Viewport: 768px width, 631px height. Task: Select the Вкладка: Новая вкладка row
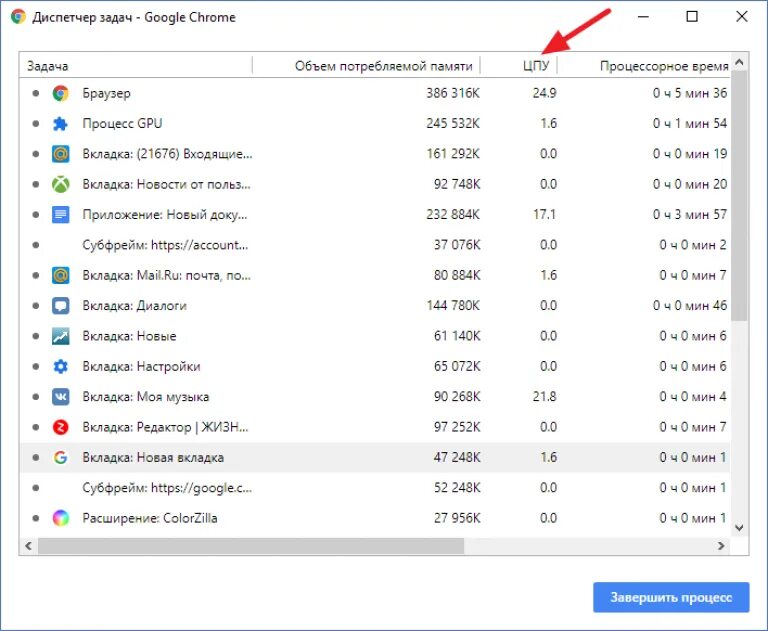pyautogui.click(x=375, y=458)
